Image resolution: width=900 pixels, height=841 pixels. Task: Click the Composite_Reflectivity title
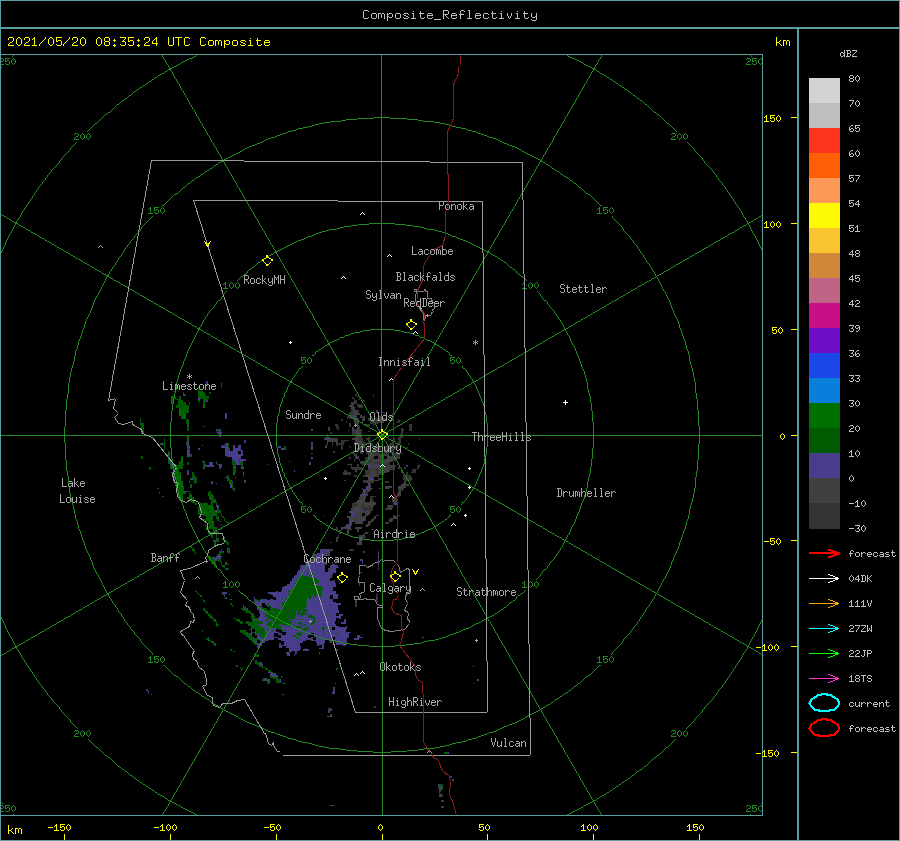450,15
